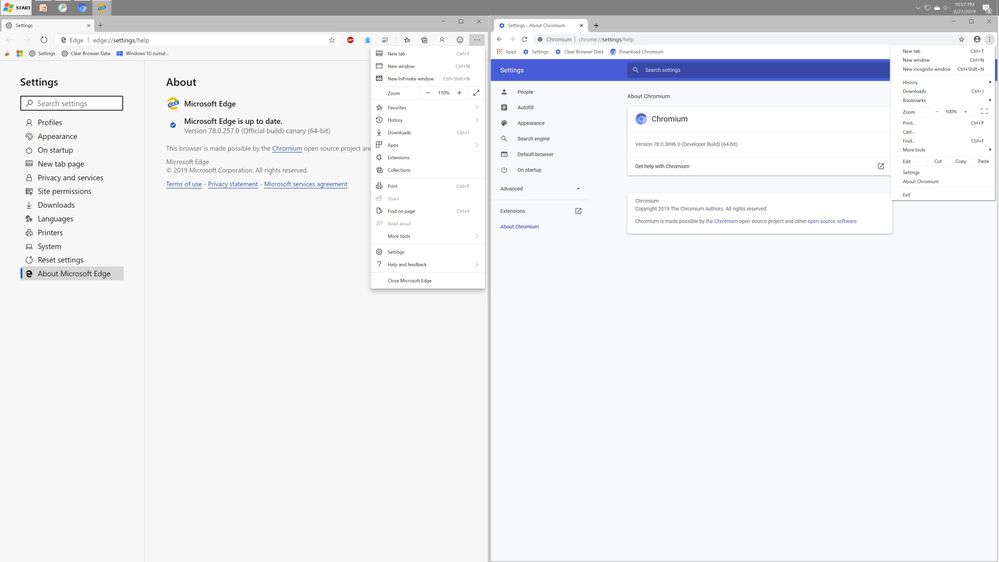The image size is (999, 562).
Task: Click the Edge feedback smiley icon
Action: [459, 40]
